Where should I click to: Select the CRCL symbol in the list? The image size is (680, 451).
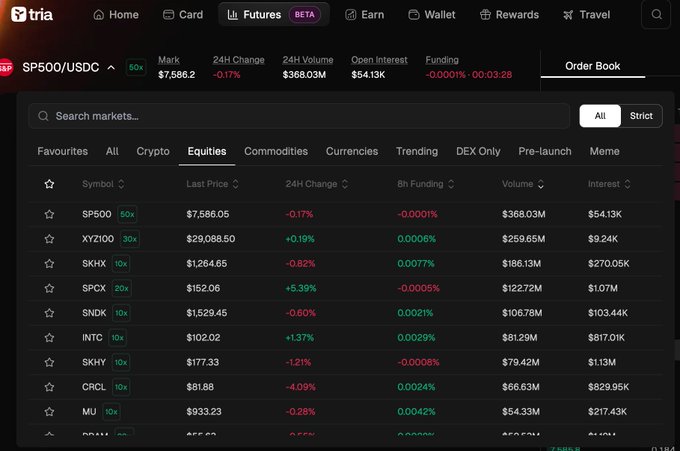click(94, 387)
